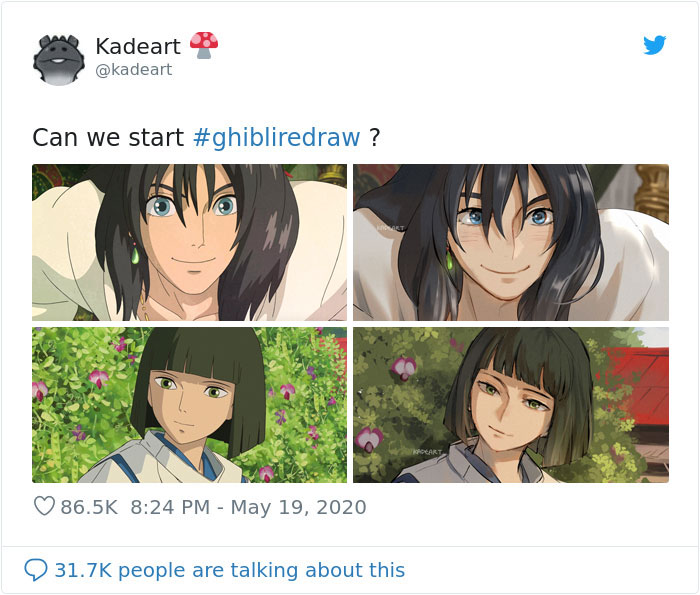Click the 86.5K likes count
Viewport: 700px width, 595px height.
coord(89,507)
